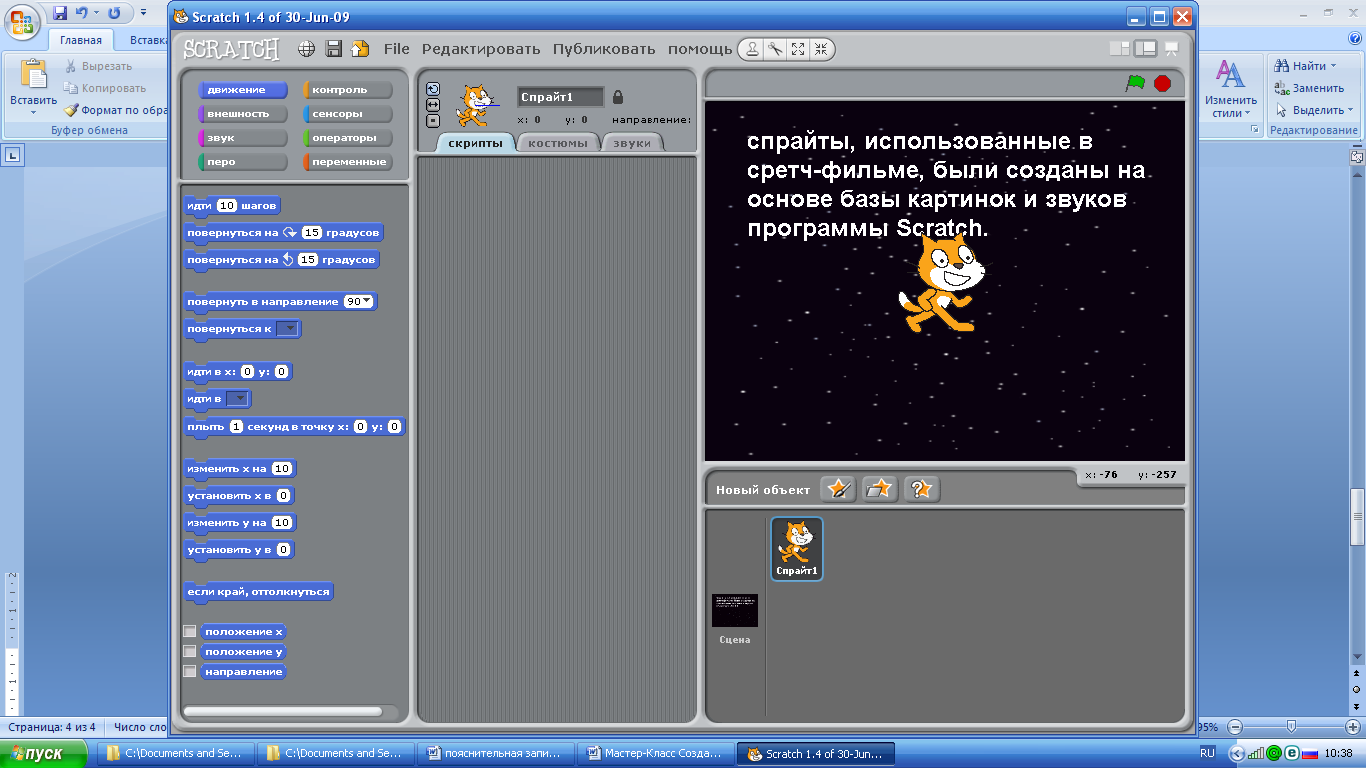Enter presentation mode in Scratch
This screenshot has height=768, width=1366.
point(1172,48)
